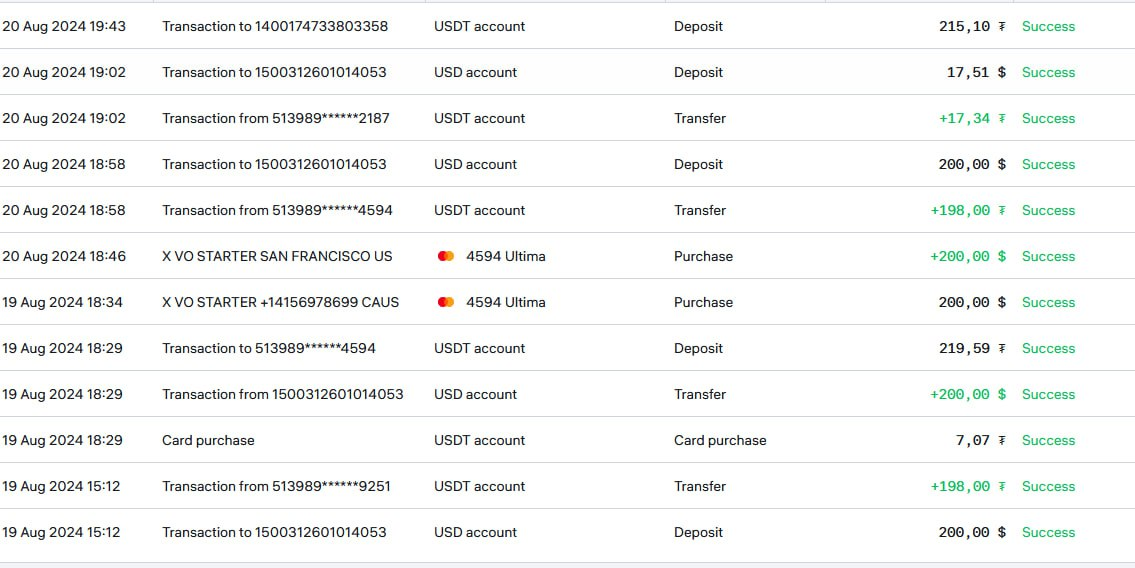The image size is (1135, 568).
Task: Select the 17,51 $ deposit amount
Action: coord(976,72)
